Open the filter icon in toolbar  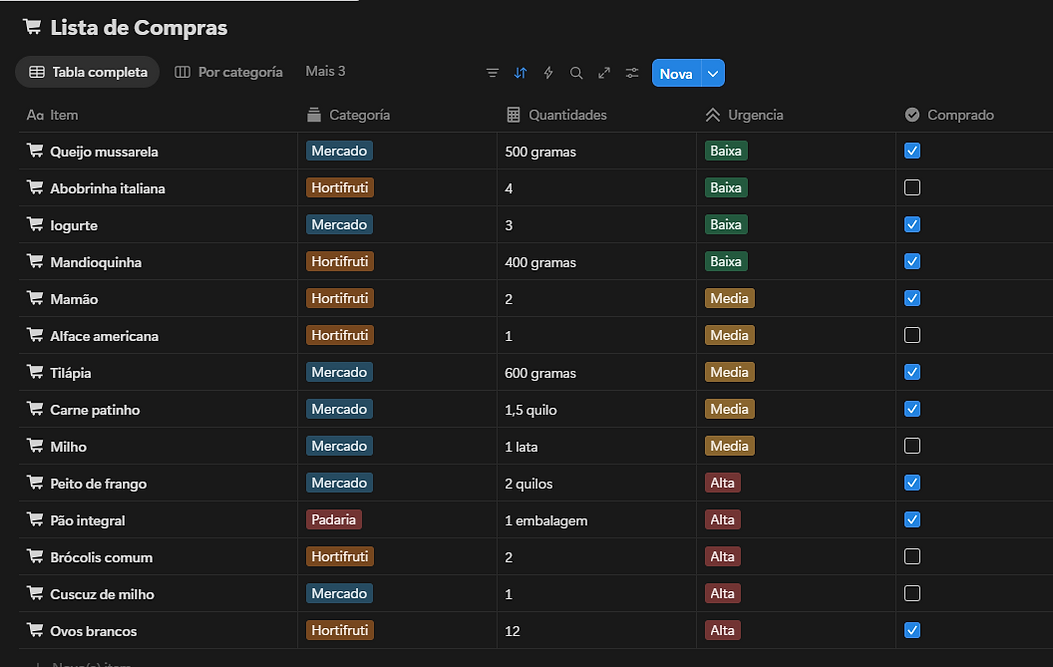[492, 73]
